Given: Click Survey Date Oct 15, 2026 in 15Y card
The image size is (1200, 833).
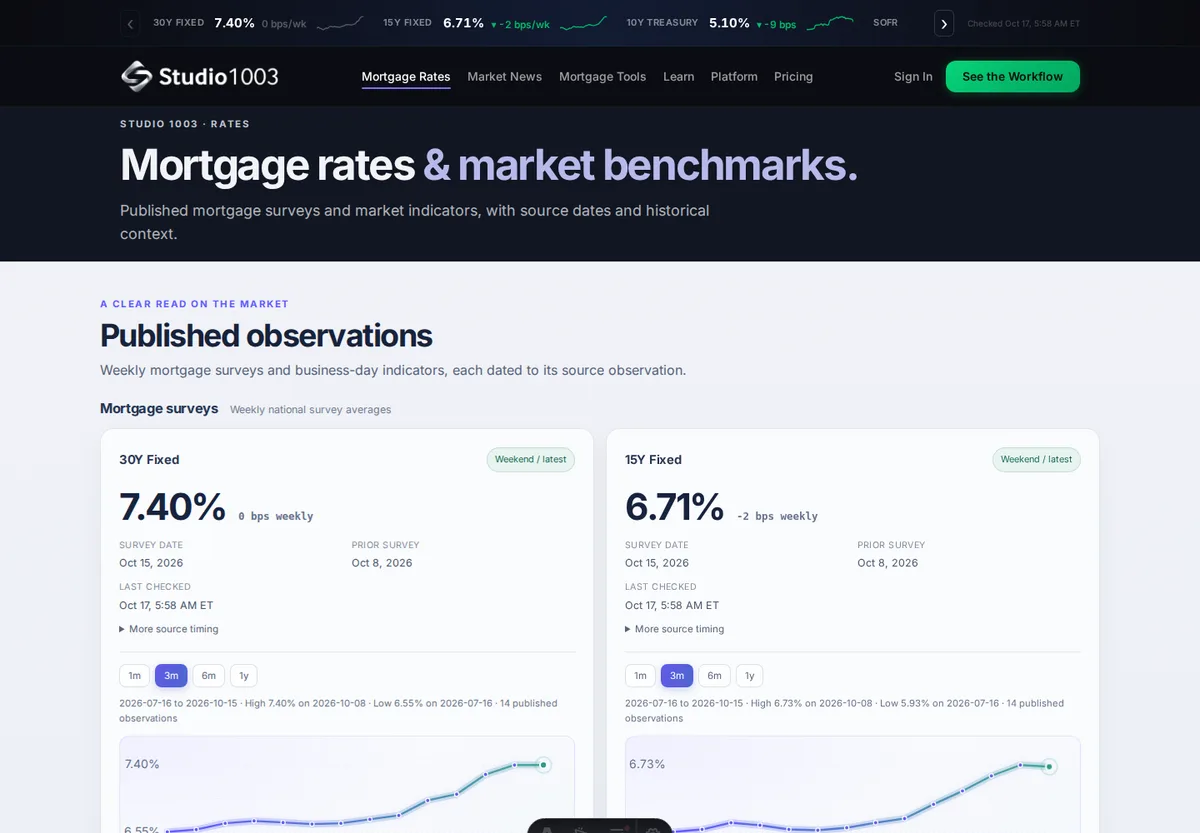Looking at the screenshot, I should (x=657, y=554).
